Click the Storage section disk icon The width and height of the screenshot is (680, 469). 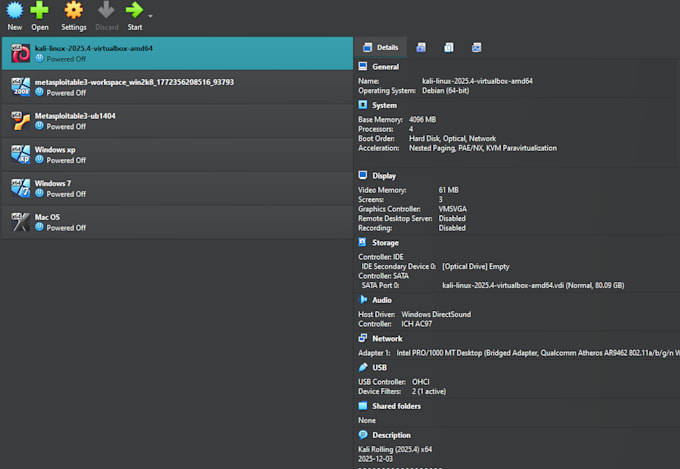tap(363, 242)
